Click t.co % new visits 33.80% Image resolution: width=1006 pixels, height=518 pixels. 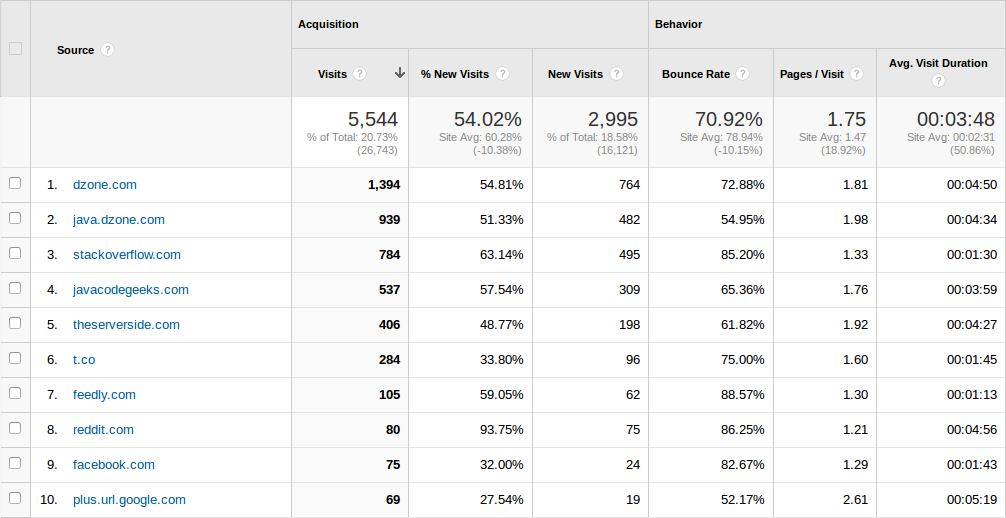pyautogui.click(x=502, y=359)
